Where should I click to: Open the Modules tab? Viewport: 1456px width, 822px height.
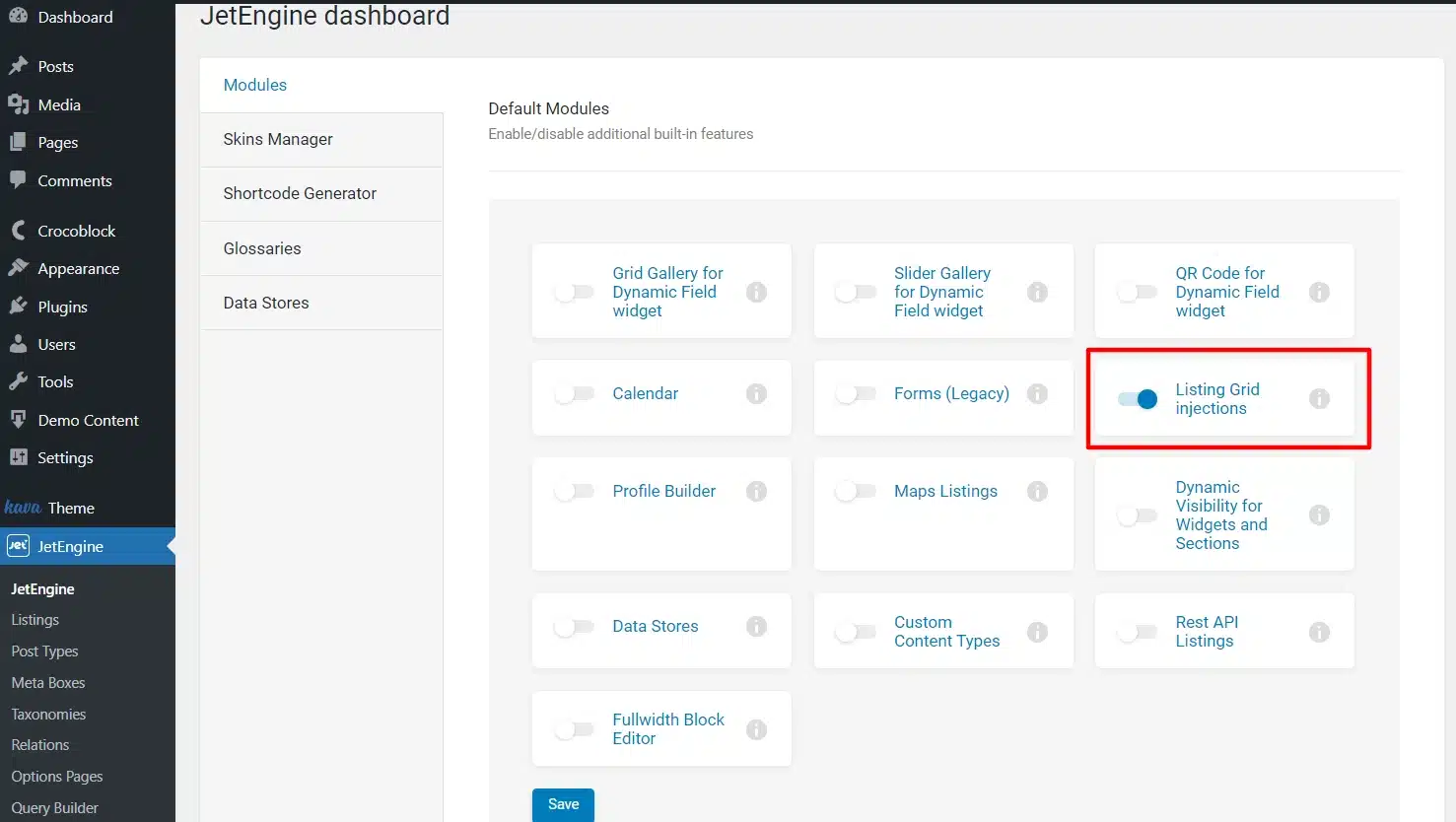321,85
